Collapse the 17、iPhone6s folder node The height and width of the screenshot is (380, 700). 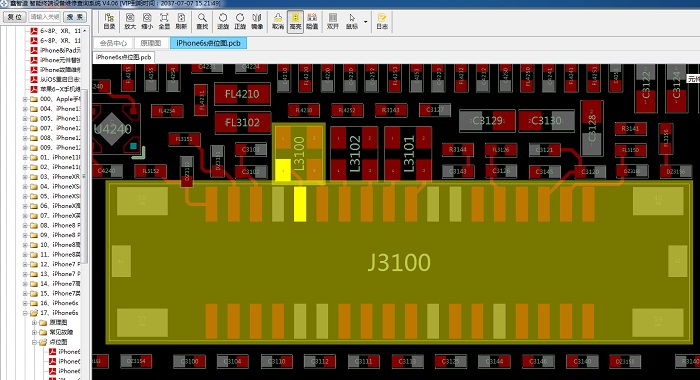[x=25, y=313]
